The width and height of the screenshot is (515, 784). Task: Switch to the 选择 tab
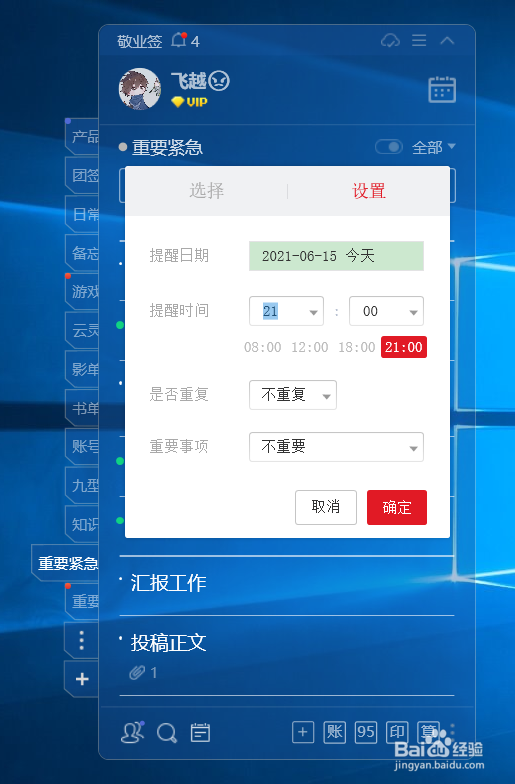pos(206,190)
